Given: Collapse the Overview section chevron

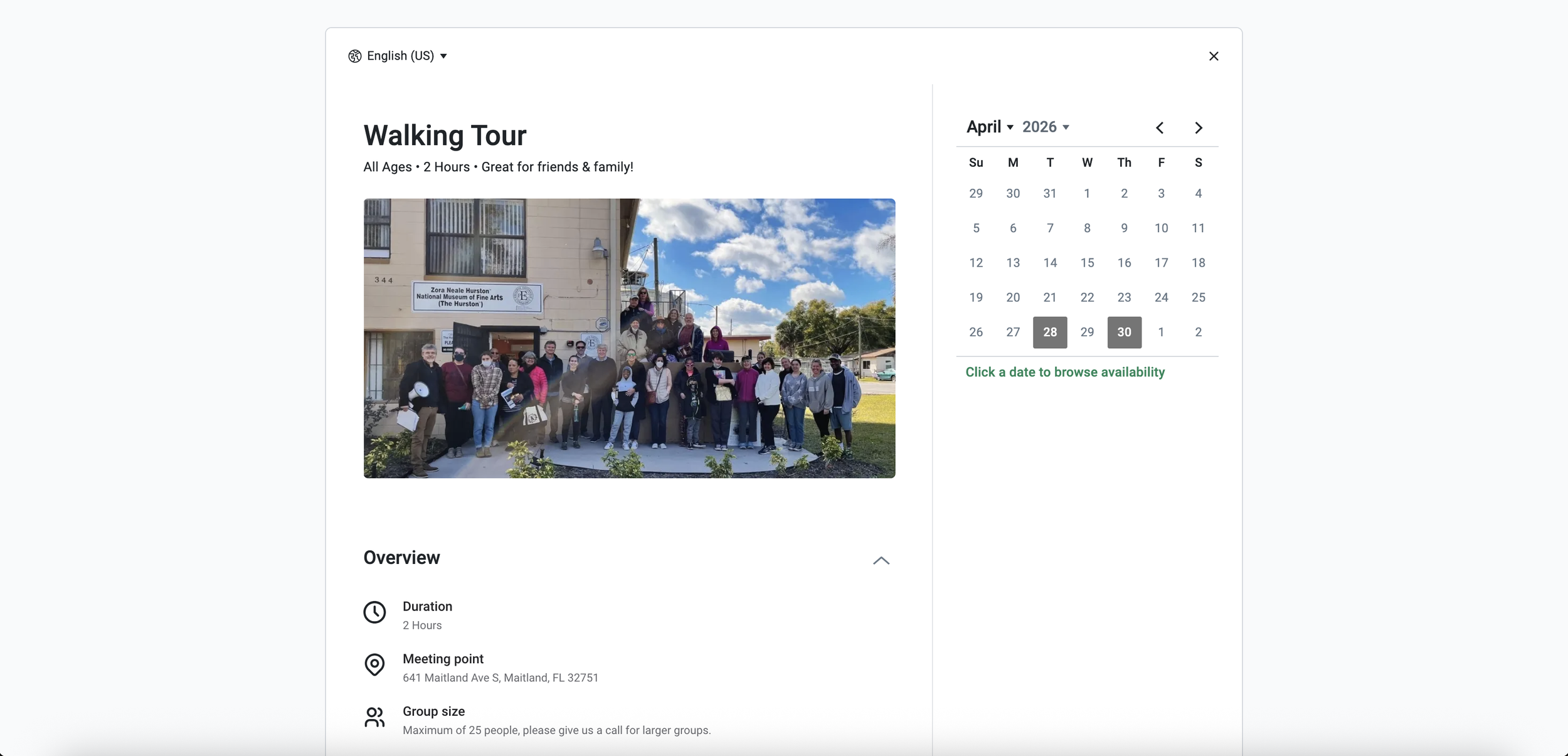Looking at the screenshot, I should pyautogui.click(x=881, y=560).
